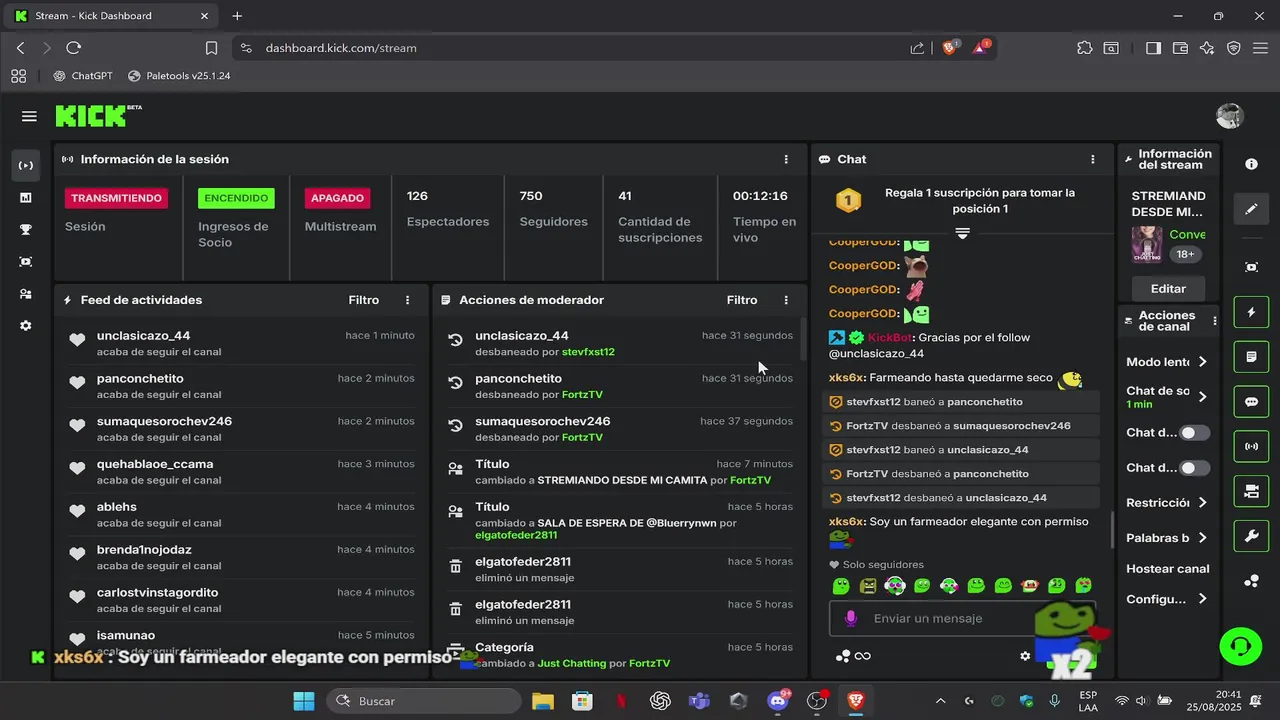Click the Acciones de moderador scrollbar
This screenshot has height=720, width=1280.
(803, 340)
